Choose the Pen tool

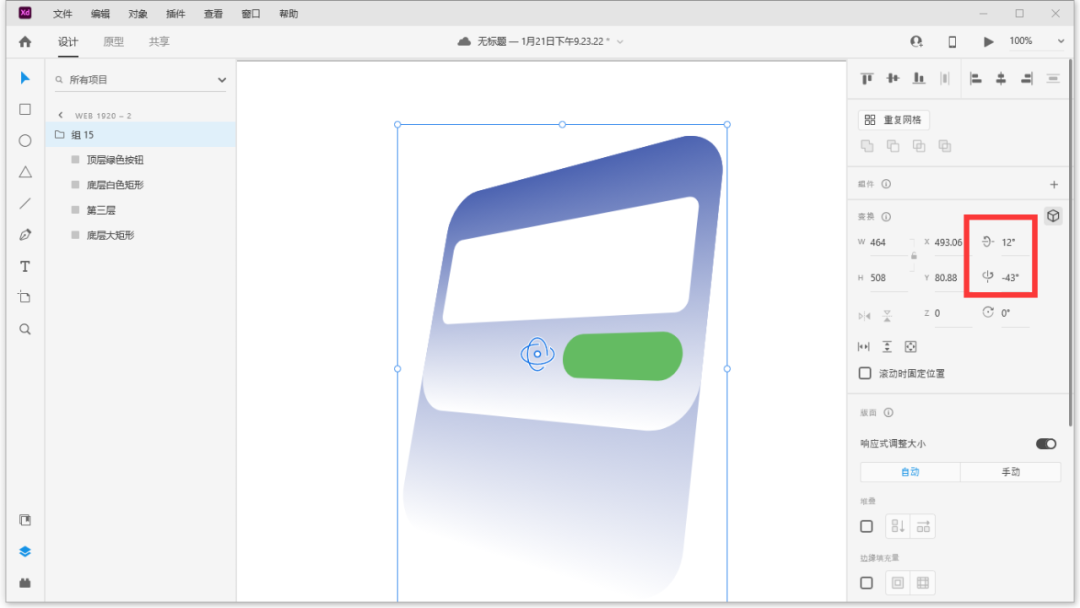25,235
